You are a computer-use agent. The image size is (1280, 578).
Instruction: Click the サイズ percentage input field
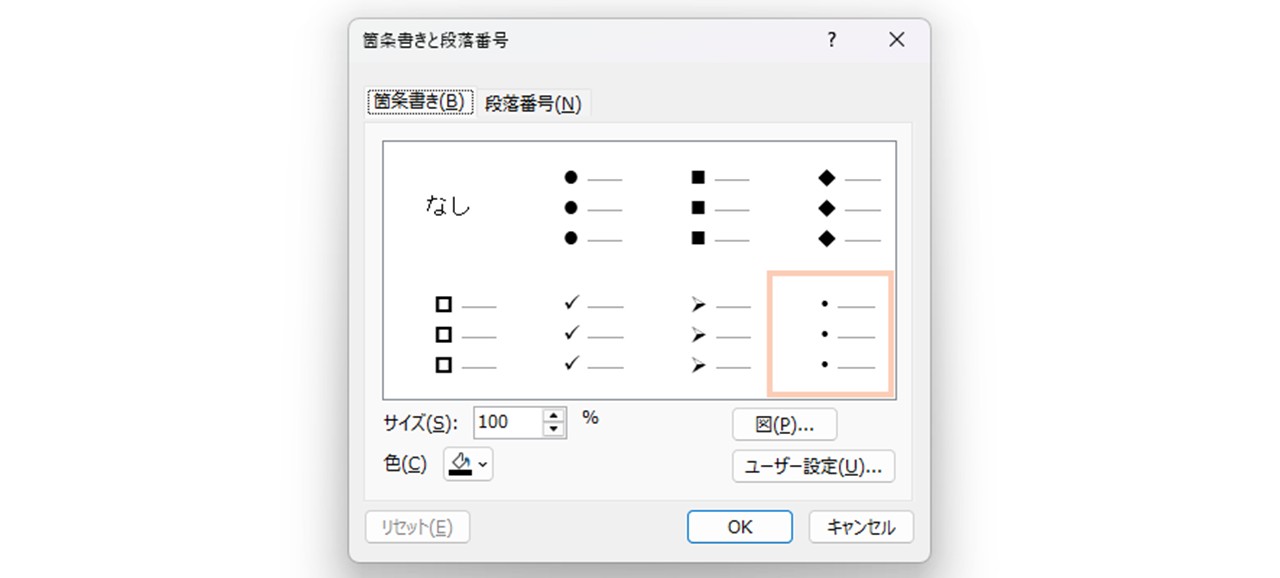pos(507,422)
